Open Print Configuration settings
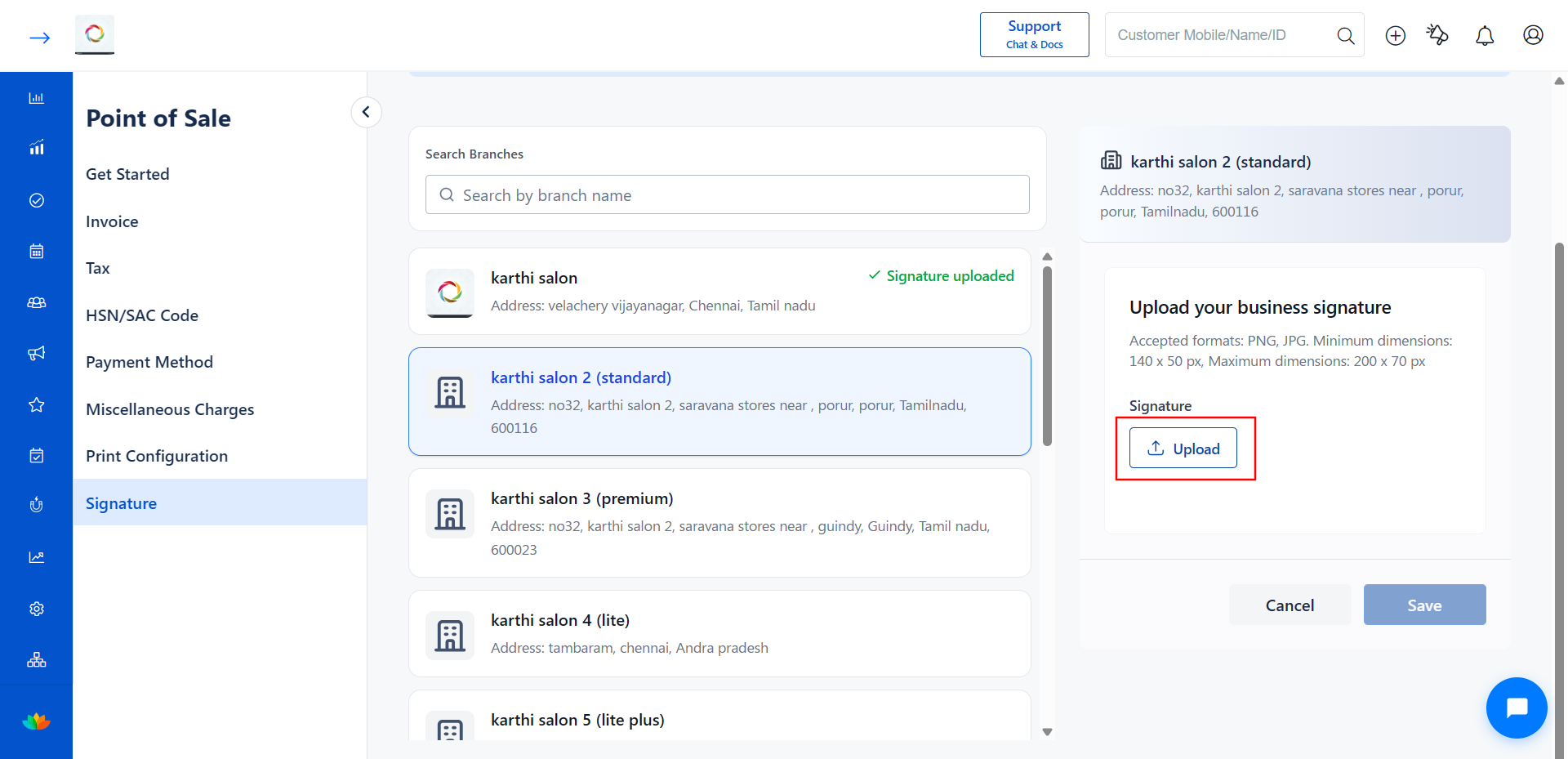The image size is (1568, 759). click(x=157, y=456)
